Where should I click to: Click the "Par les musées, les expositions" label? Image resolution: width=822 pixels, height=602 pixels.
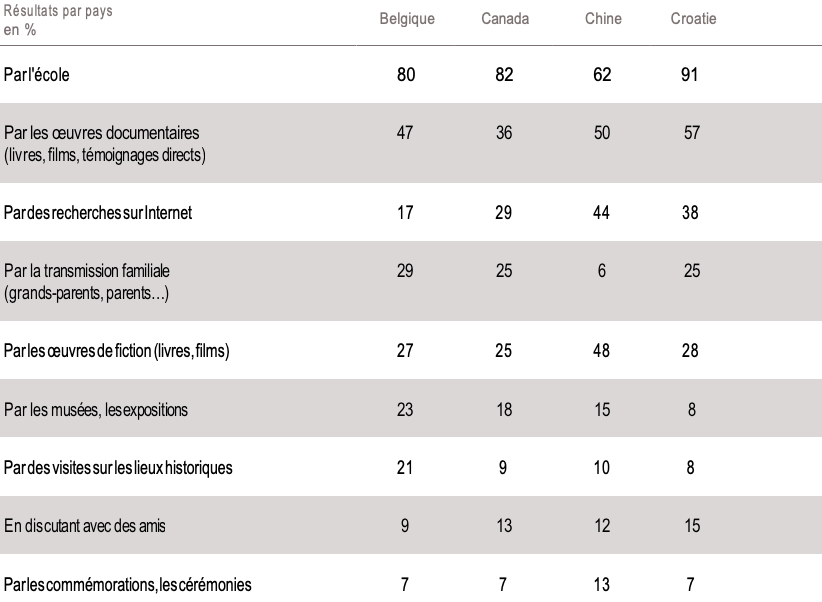(95, 408)
